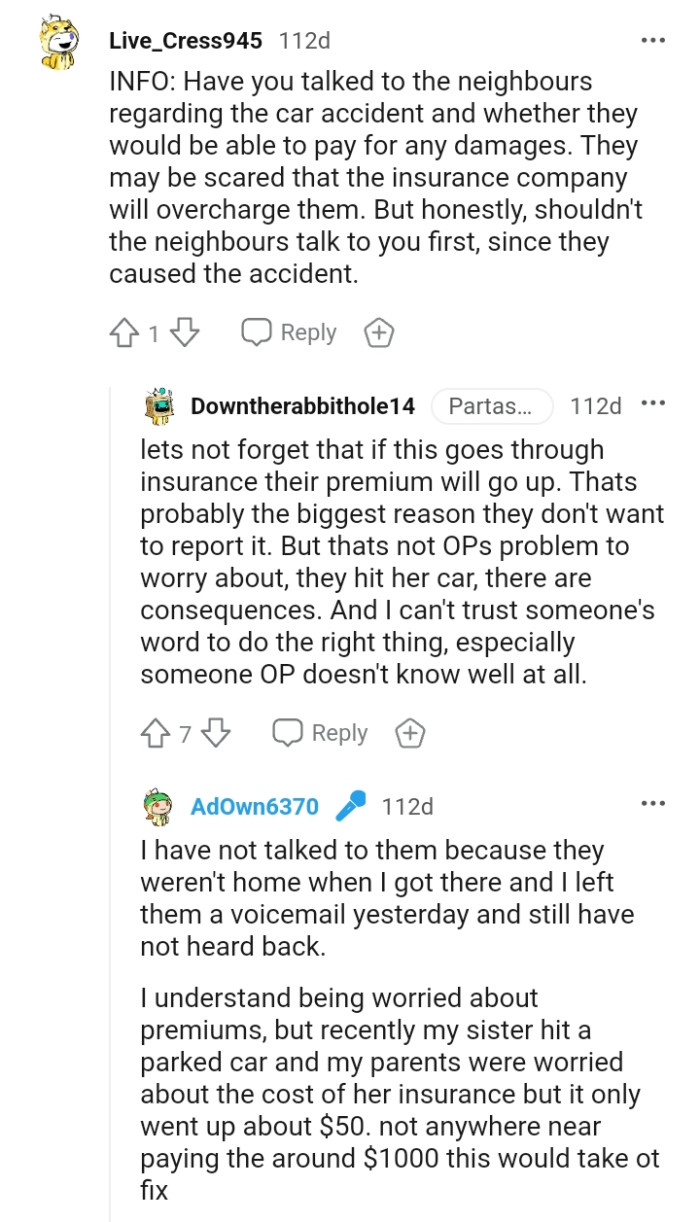Image resolution: width=700 pixels, height=1222 pixels.
Task: Upvote Live_Cress945's comment
Action: (x=124, y=332)
